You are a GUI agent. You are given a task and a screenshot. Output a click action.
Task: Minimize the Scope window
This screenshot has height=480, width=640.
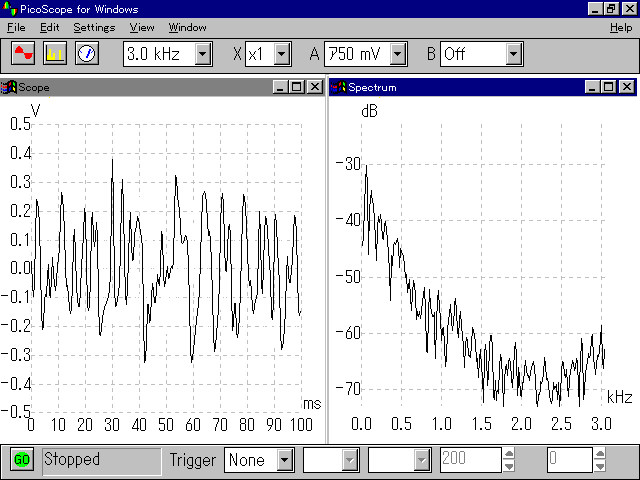point(280,87)
